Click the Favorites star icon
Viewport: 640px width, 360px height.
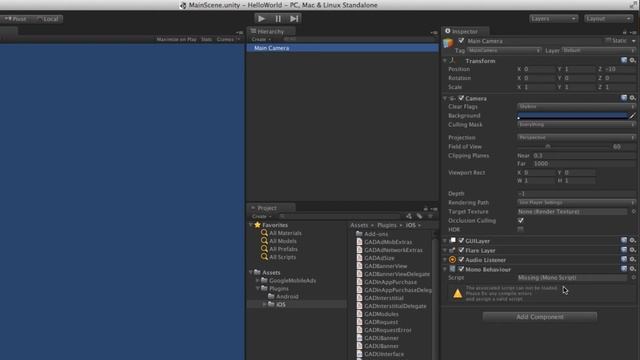point(257,225)
